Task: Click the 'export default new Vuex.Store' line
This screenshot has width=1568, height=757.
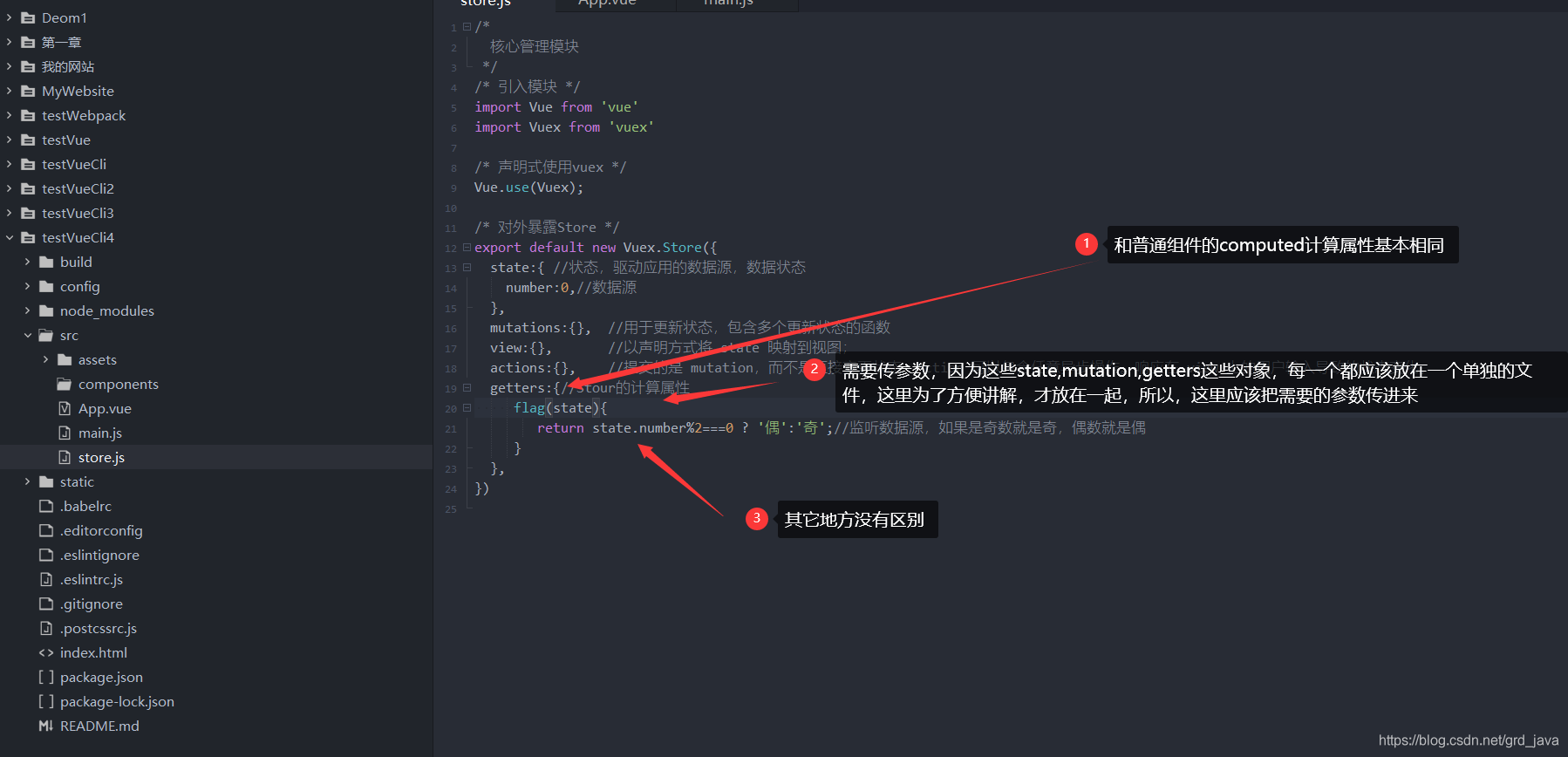Action: click(x=596, y=248)
